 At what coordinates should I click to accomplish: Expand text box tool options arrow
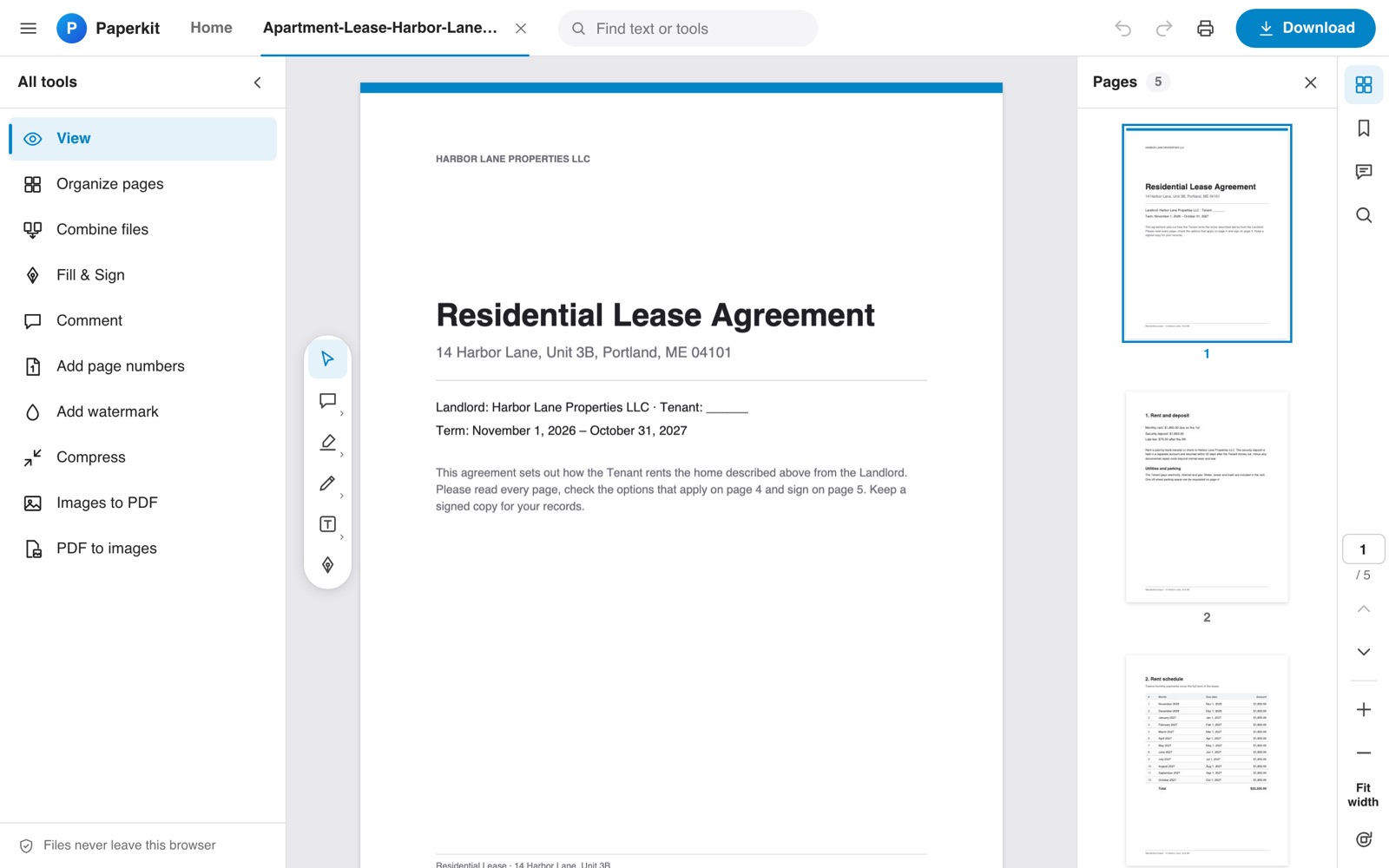[x=342, y=536]
